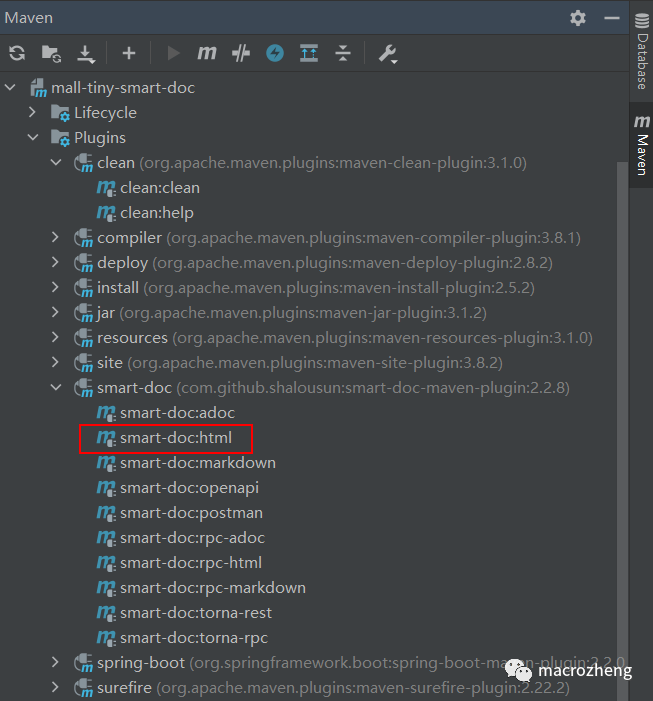Image resolution: width=653 pixels, height=701 pixels.
Task: Expand the site plugin node
Action: 55,363
